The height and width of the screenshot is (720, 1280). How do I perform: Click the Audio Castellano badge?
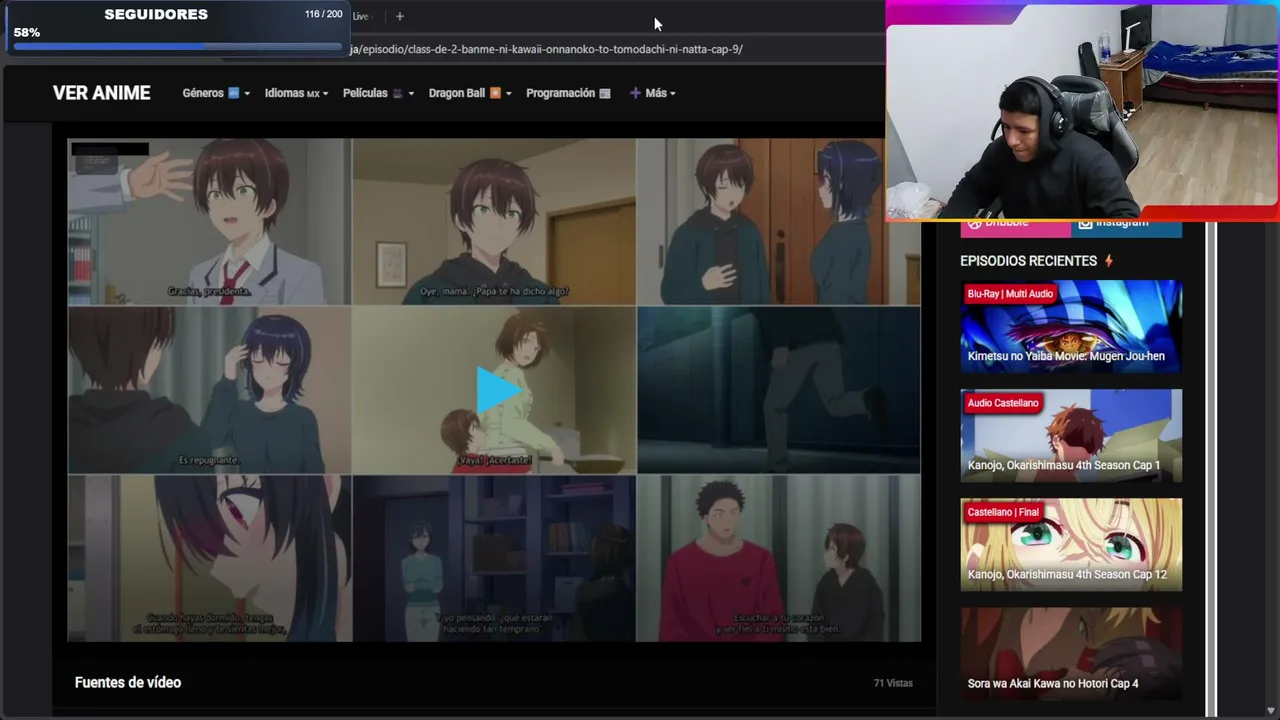(1003, 403)
